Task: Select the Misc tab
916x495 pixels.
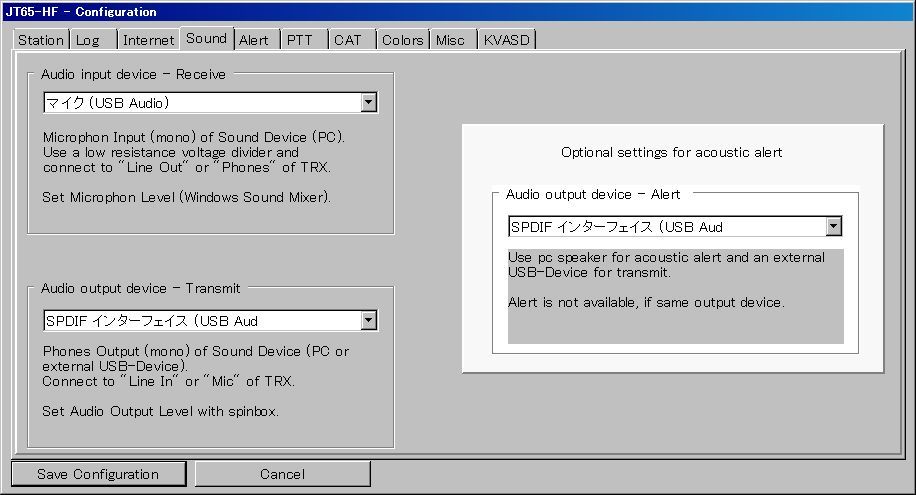Action: click(453, 40)
